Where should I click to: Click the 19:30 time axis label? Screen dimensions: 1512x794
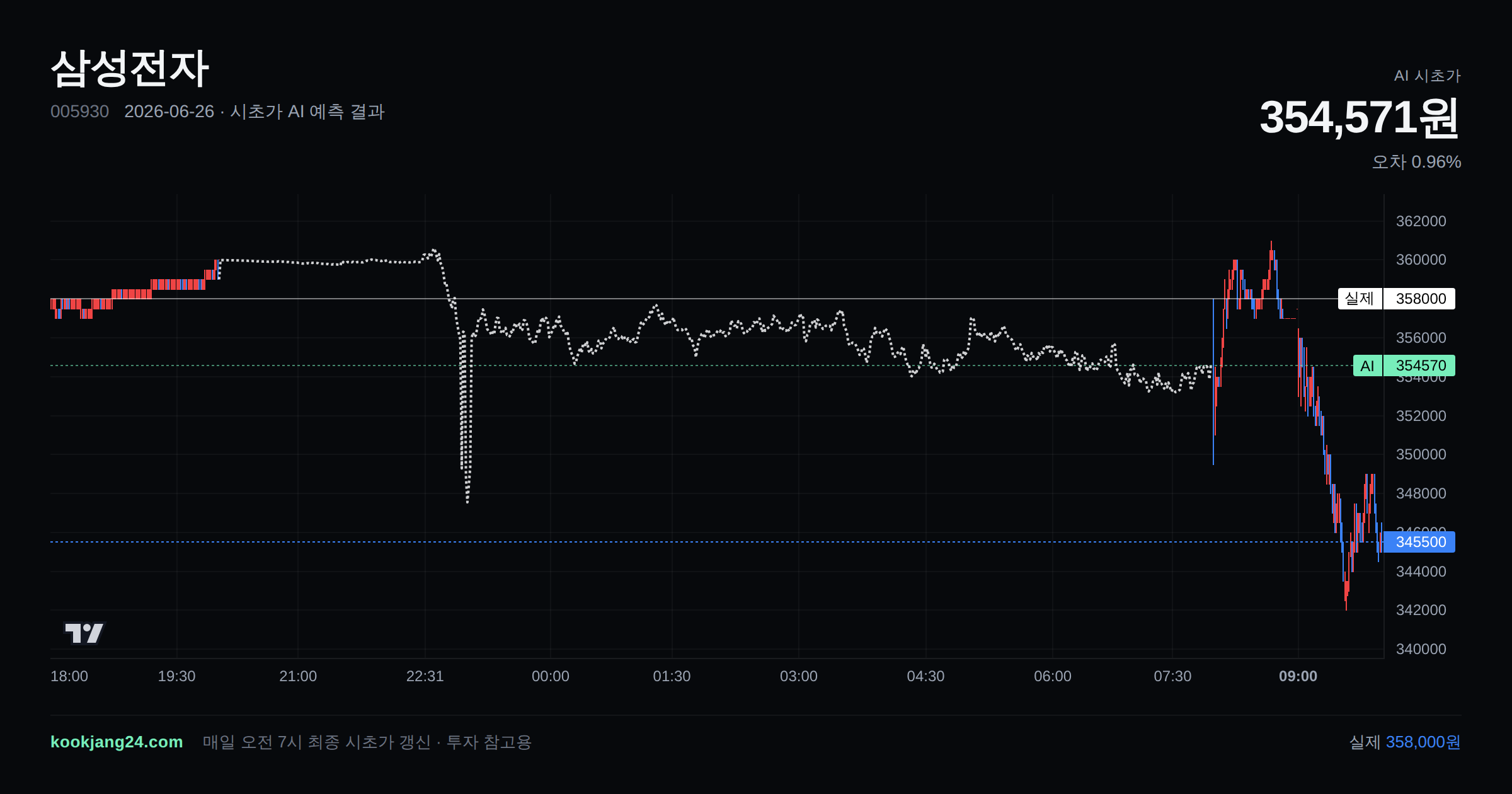point(176,676)
